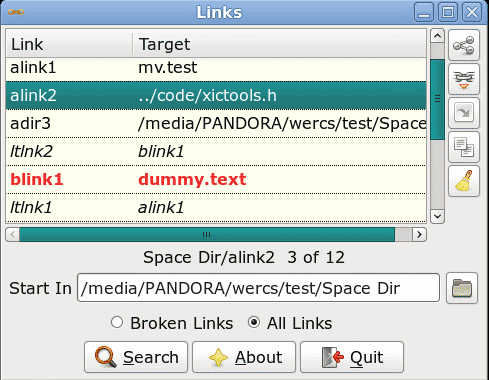
Task: Click the horizontal scrollbar thumb
Action: point(207,235)
